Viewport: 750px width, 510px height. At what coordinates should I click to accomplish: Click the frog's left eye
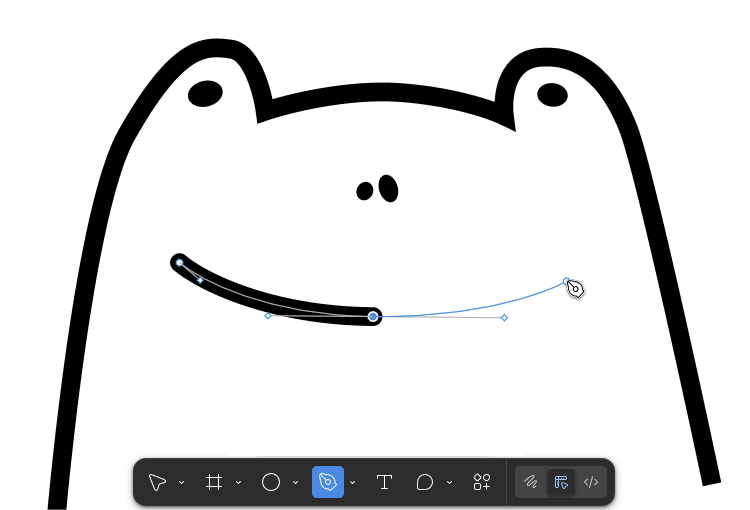point(205,94)
